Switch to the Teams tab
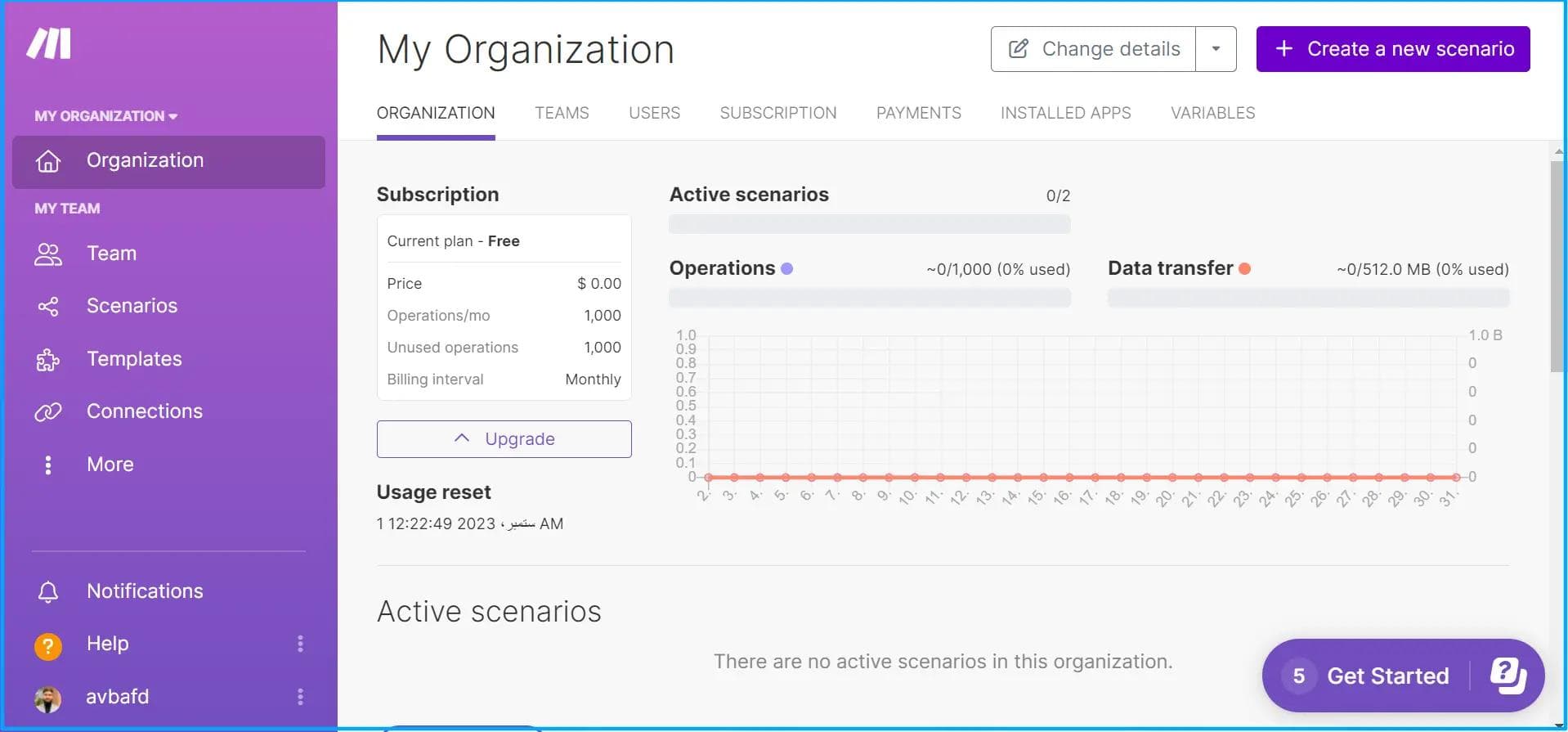The width and height of the screenshot is (1568, 732). coord(562,113)
